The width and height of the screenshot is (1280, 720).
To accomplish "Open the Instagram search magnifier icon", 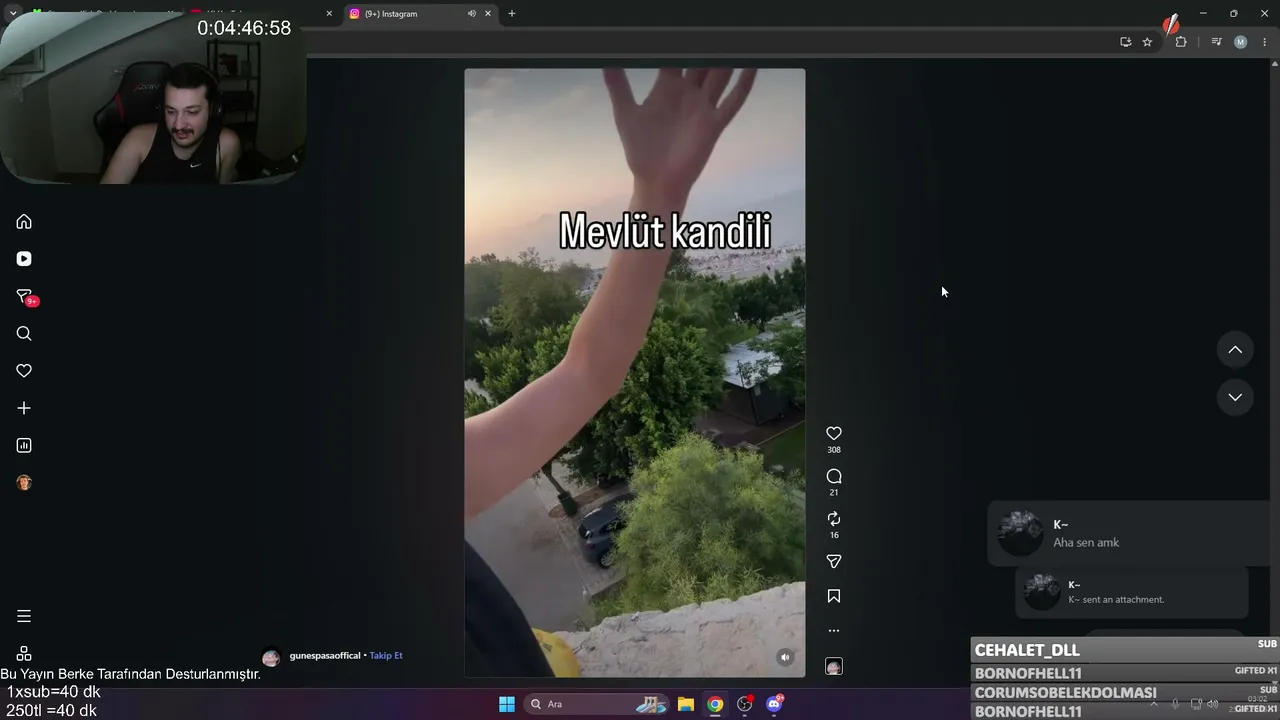I will (x=24, y=334).
